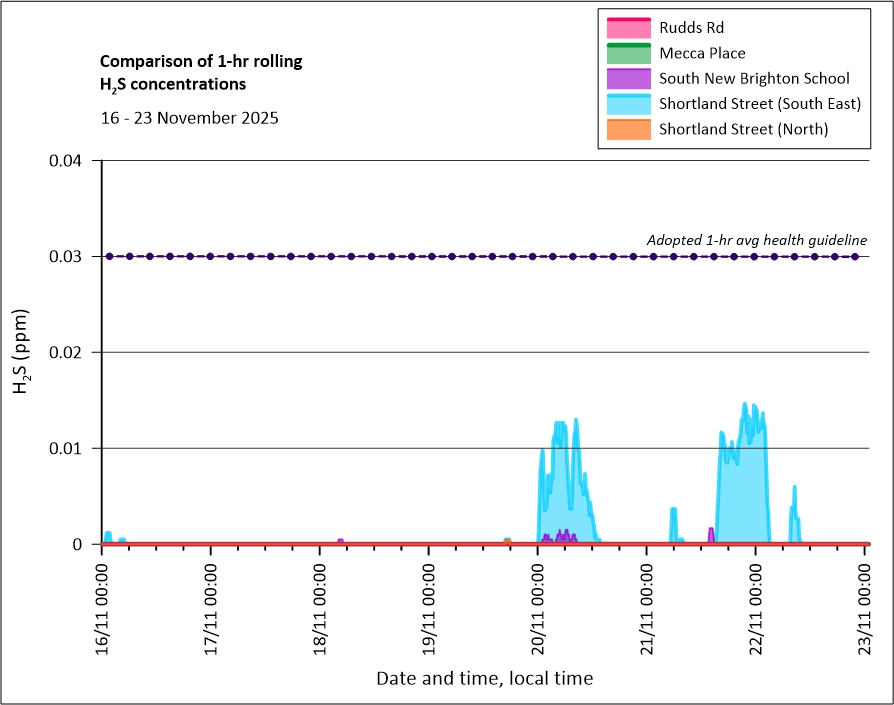Click the 'Adopted 1-hr avg health guideline' annotation

click(756, 240)
